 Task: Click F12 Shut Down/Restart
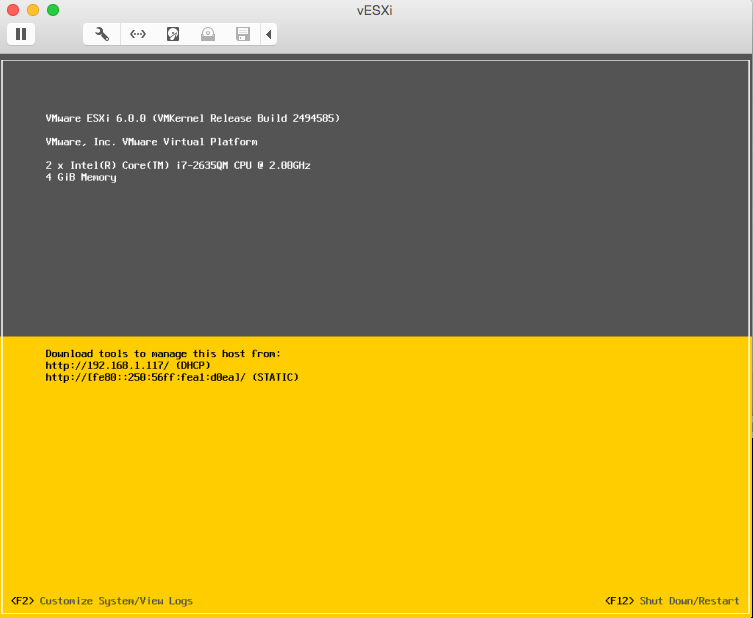(672, 601)
